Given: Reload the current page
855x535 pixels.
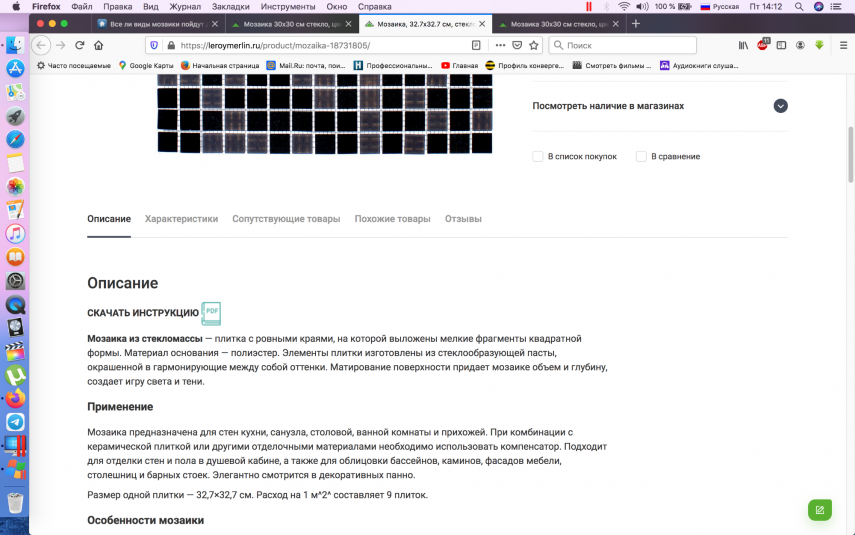Looking at the screenshot, I should (80, 45).
